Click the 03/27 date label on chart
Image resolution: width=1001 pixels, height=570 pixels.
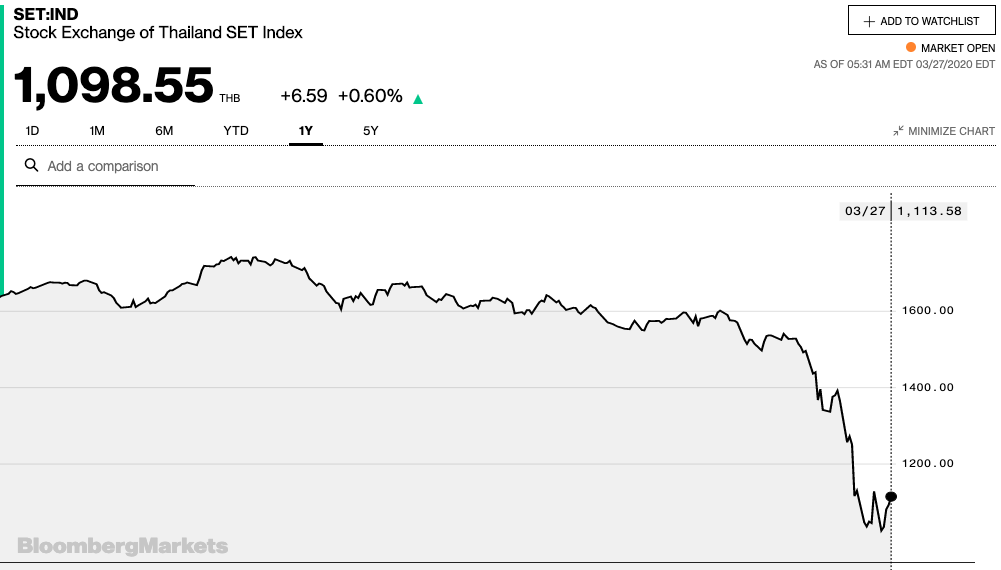(865, 211)
